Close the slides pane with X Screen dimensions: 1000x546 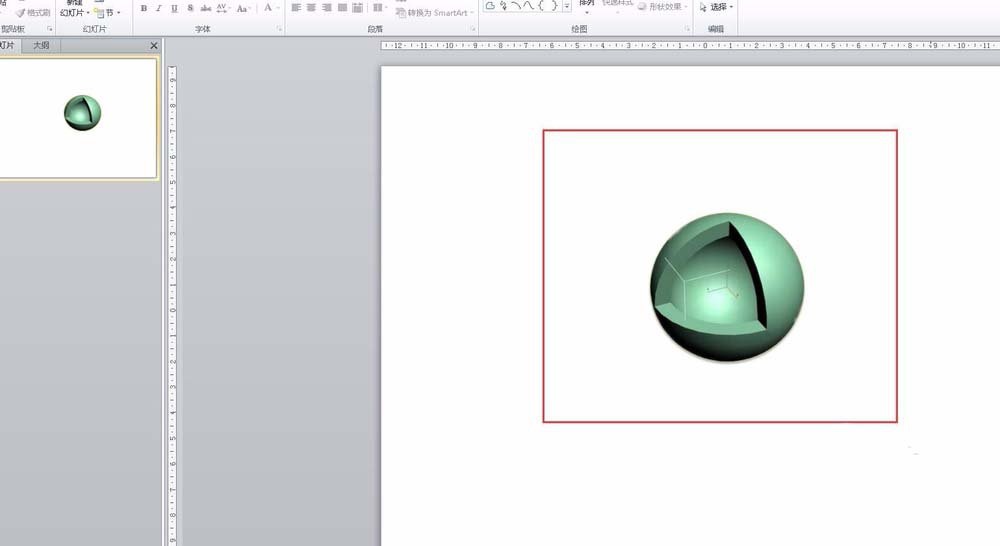(153, 46)
